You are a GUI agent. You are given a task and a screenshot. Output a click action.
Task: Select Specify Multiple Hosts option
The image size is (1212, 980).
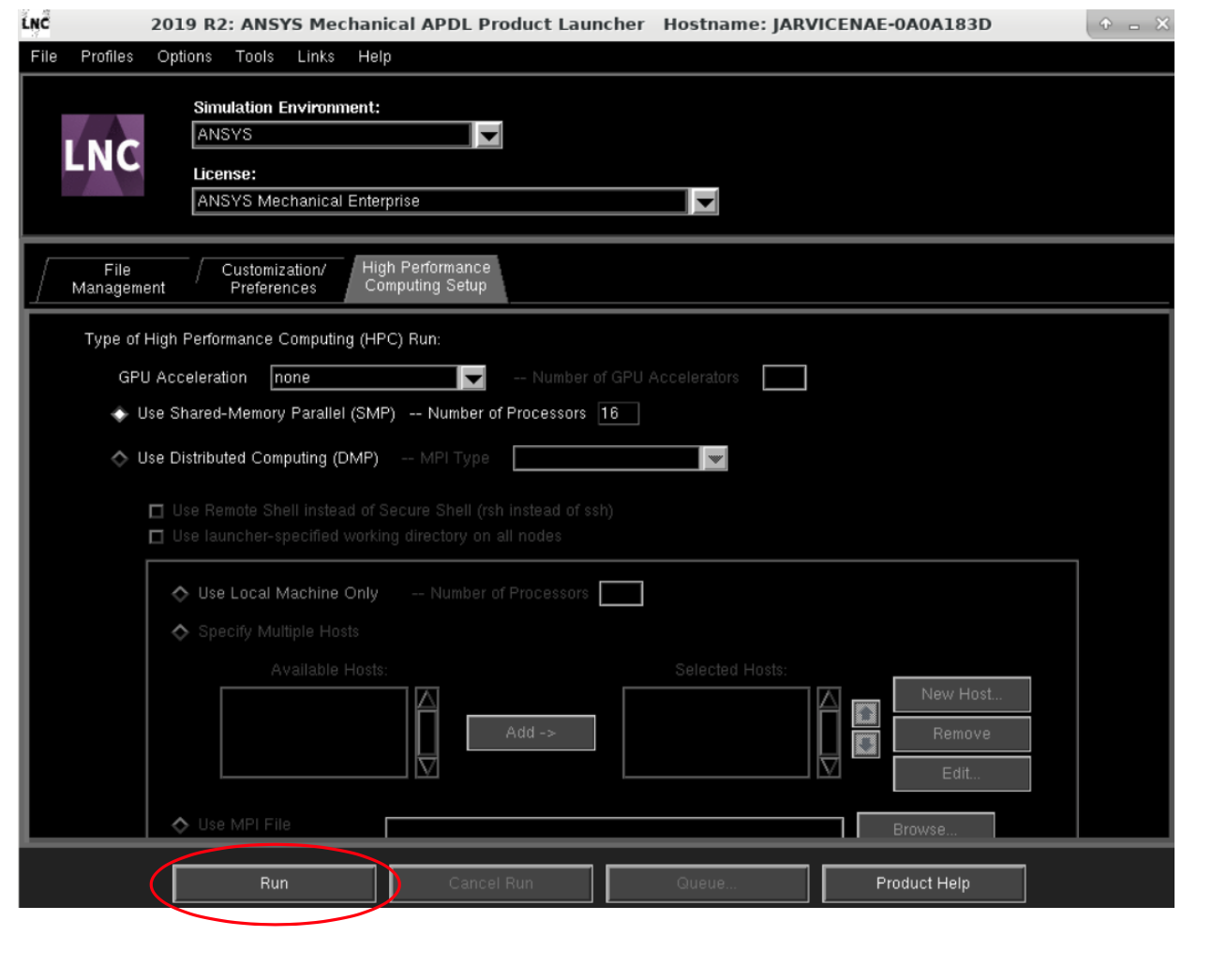180,631
